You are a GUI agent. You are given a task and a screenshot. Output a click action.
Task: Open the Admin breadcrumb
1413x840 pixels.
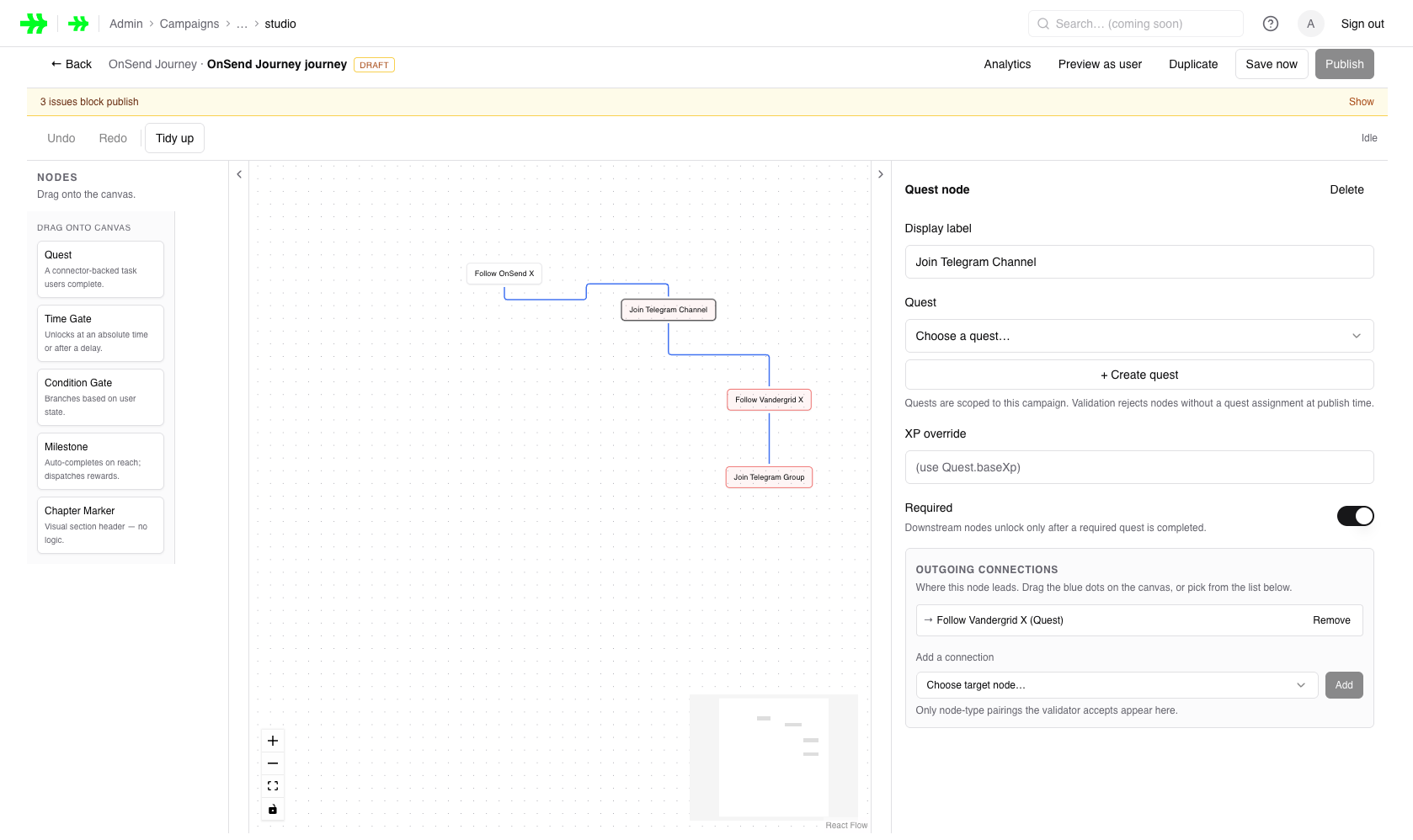(126, 24)
